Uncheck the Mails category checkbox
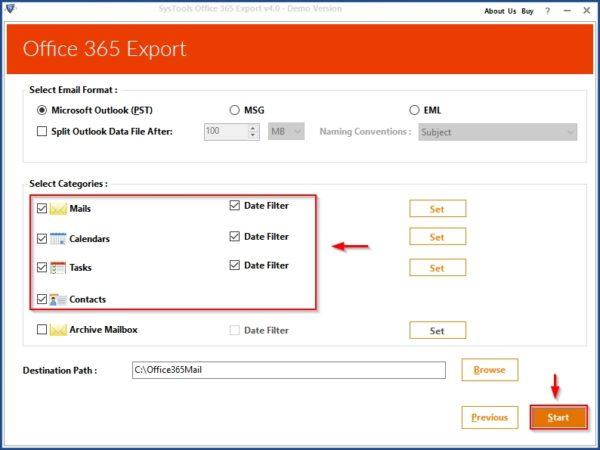This screenshot has height=450, width=600. coord(42,208)
